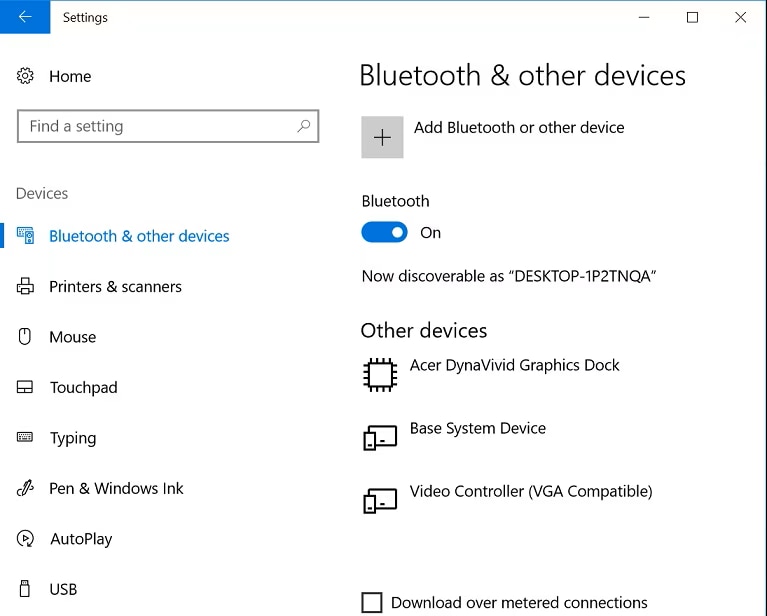Click the USB icon in the sidebar
This screenshot has height=616, width=767.
24,589
